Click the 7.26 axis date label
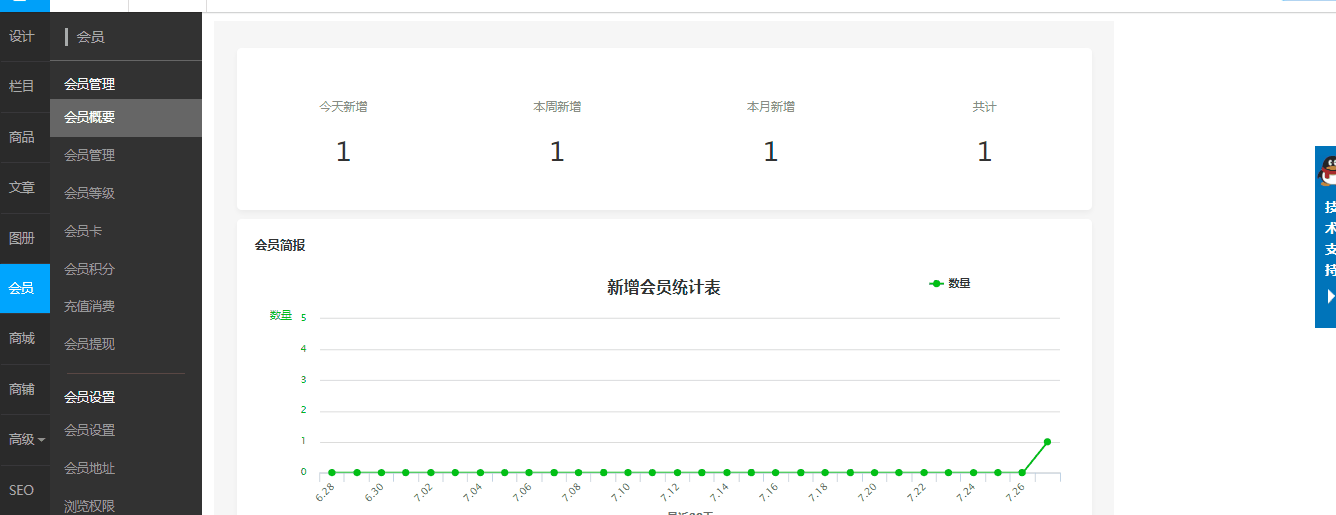This screenshot has height=515, width=1336. [1014, 491]
